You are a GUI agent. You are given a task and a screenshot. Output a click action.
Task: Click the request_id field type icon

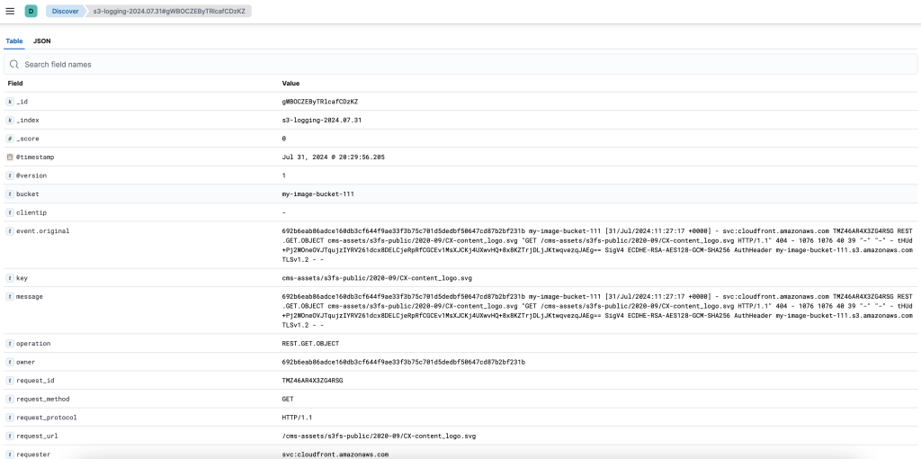coord(9,381)
